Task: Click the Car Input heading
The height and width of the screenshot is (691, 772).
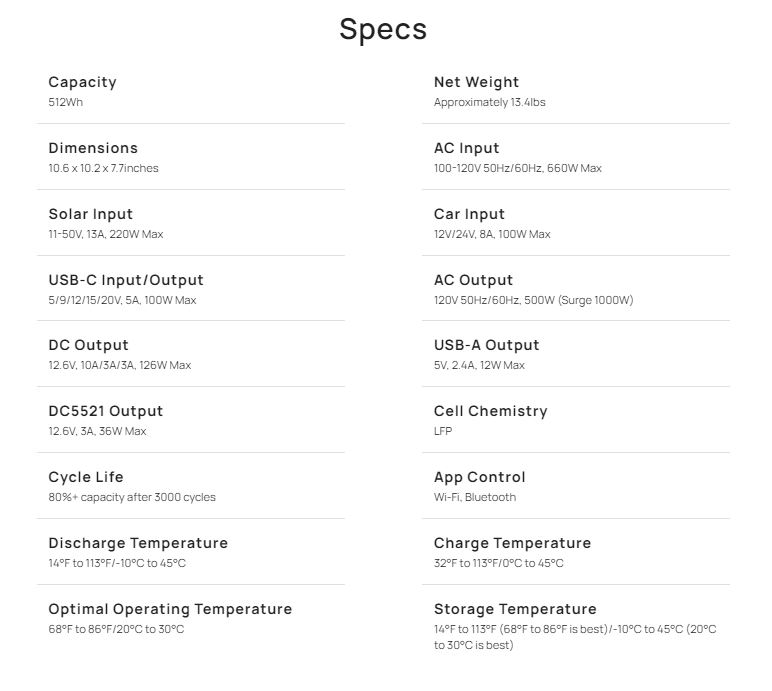Action: coord(469,214)
